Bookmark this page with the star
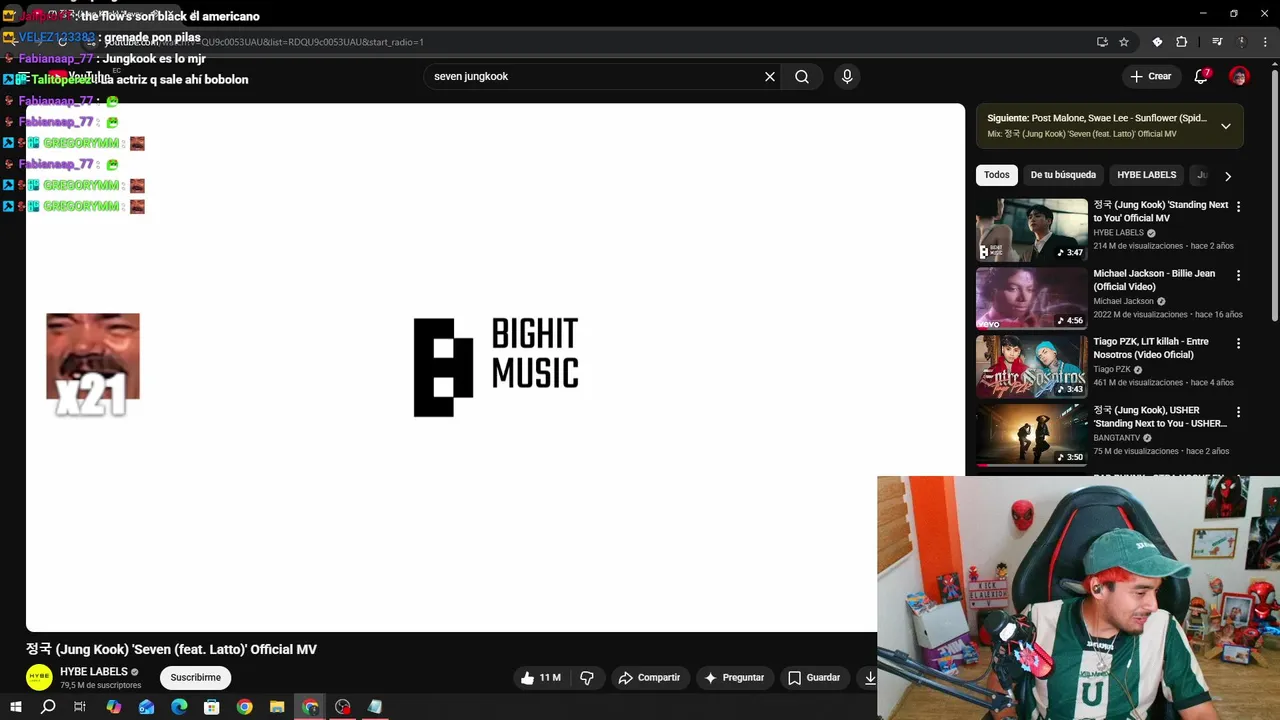The height and width of the screenshot is (720, 1280). pyautogui.click(x=1124, y=42)
